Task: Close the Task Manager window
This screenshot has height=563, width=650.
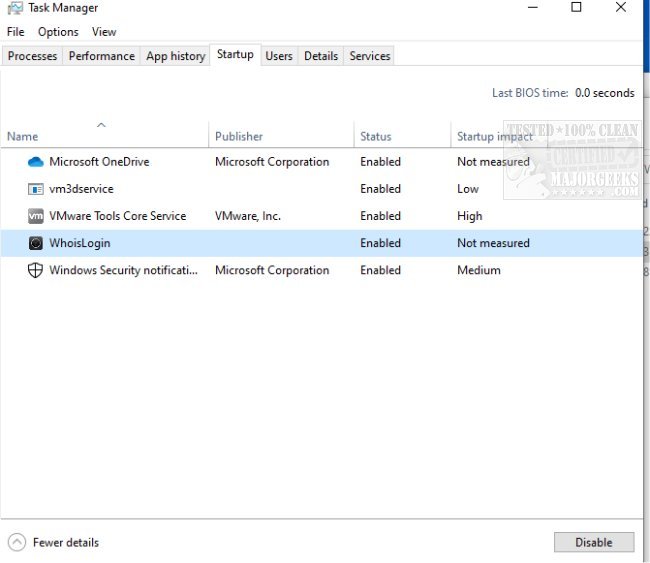Action: [x=621, y=7]
